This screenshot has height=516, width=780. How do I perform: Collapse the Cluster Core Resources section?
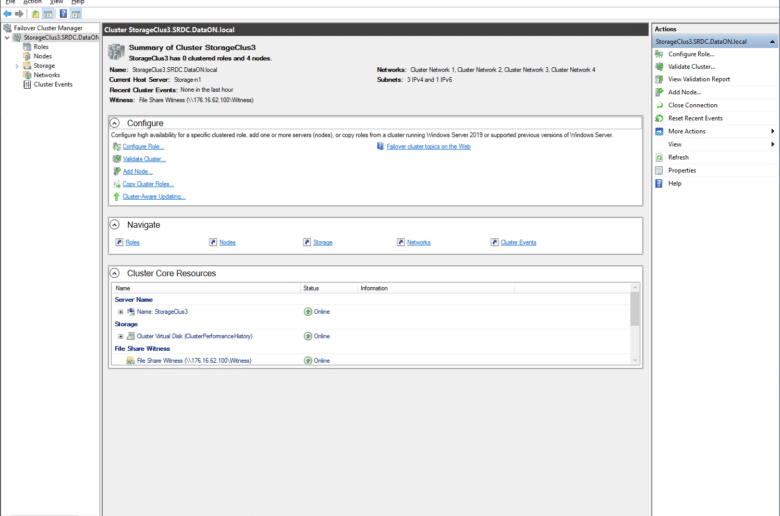pos(115,273)
